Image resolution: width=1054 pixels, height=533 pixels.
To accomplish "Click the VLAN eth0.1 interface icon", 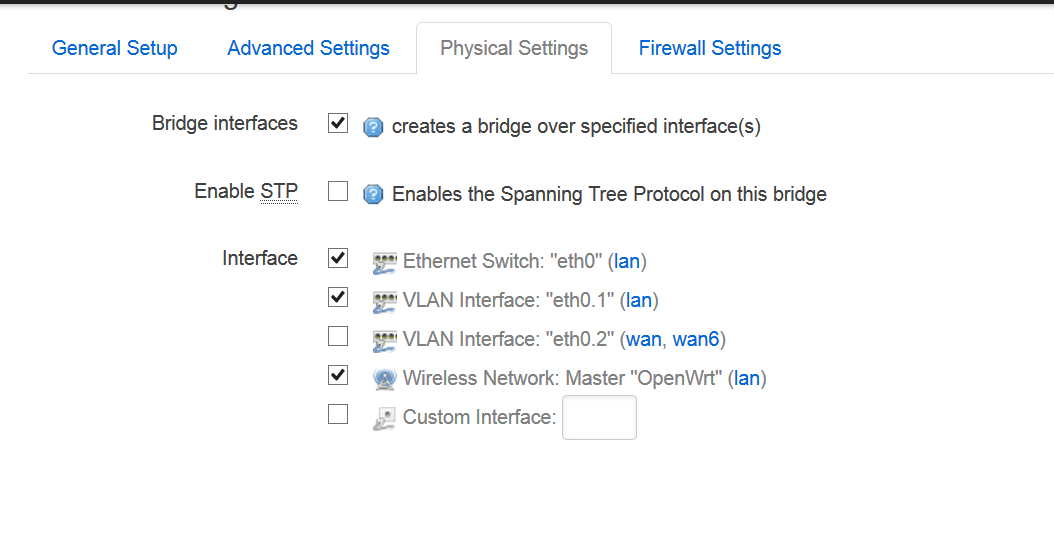I will (x=384, y=302).
